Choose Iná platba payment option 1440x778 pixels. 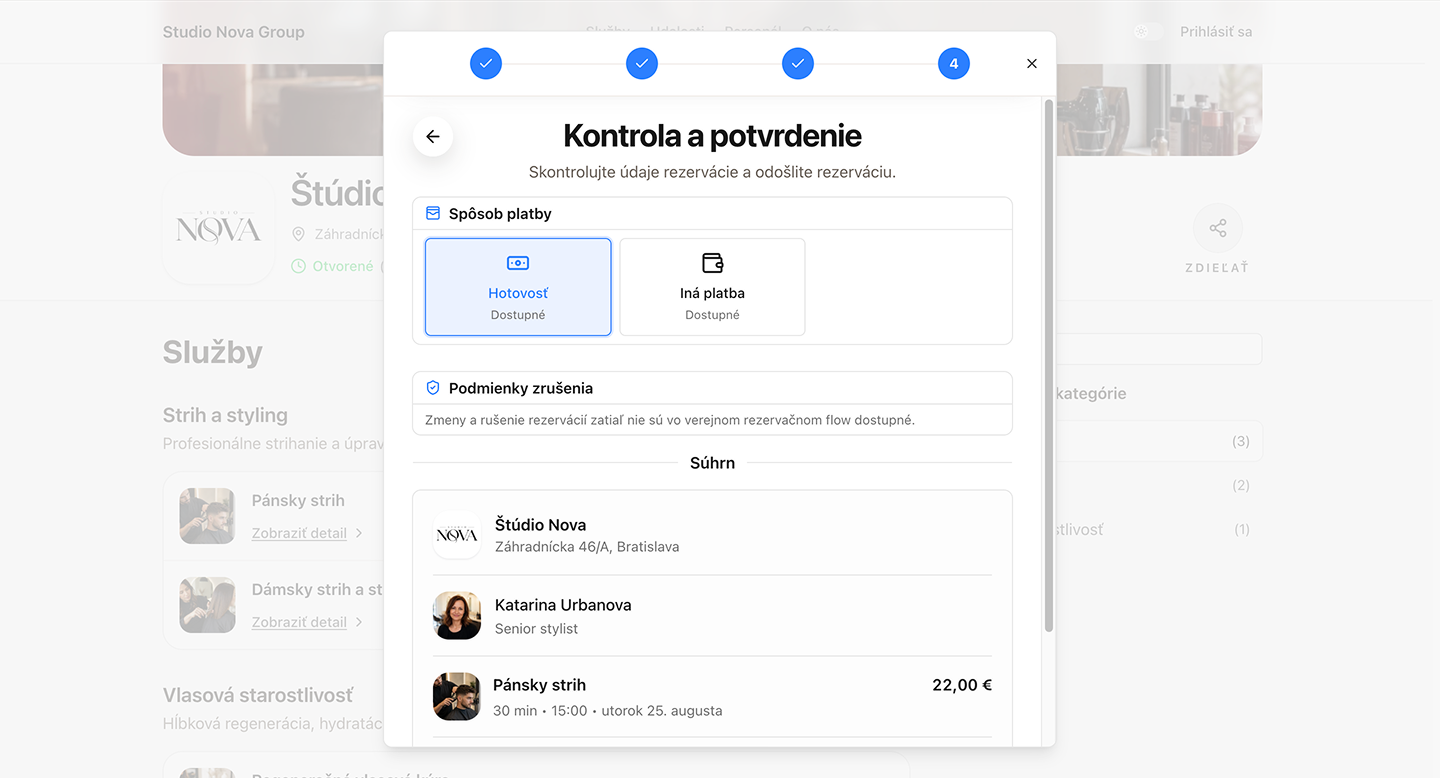click(x=712, y=287)
